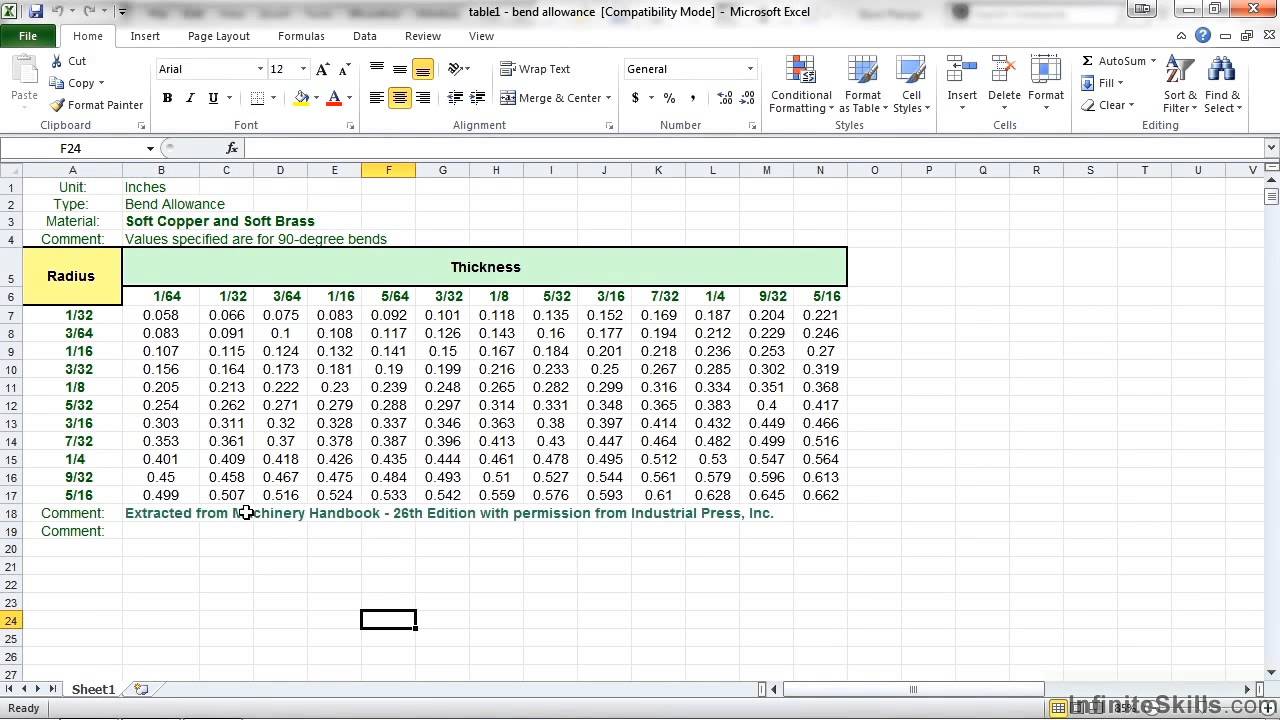The height and width of the screenshot is (720, 1280).
Task: Switch to the View tab
Action: pos(481,36)
